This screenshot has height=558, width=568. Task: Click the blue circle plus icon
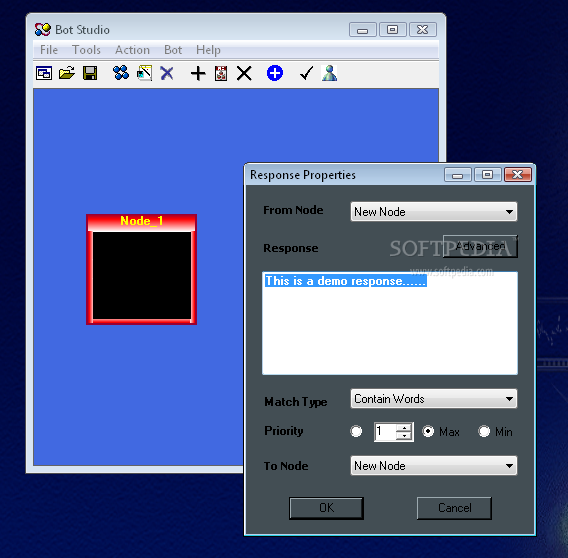pos(275,74)
